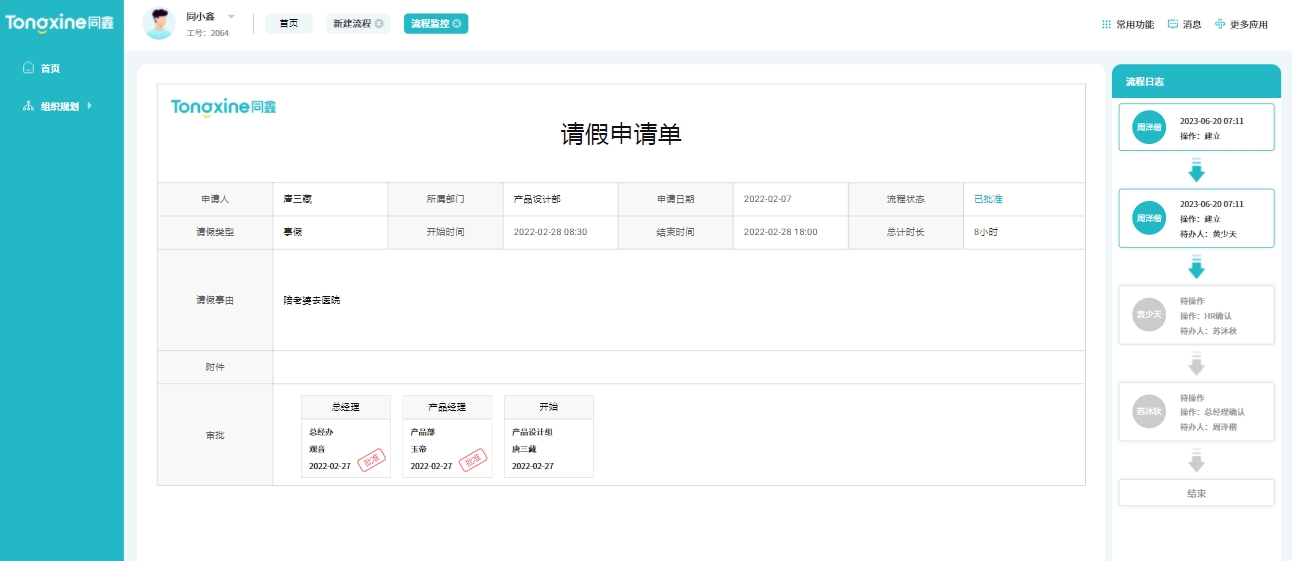Screen dimensions: 1292x561
Task: Close the 新建流程 tab
Action: coord(379,23)
